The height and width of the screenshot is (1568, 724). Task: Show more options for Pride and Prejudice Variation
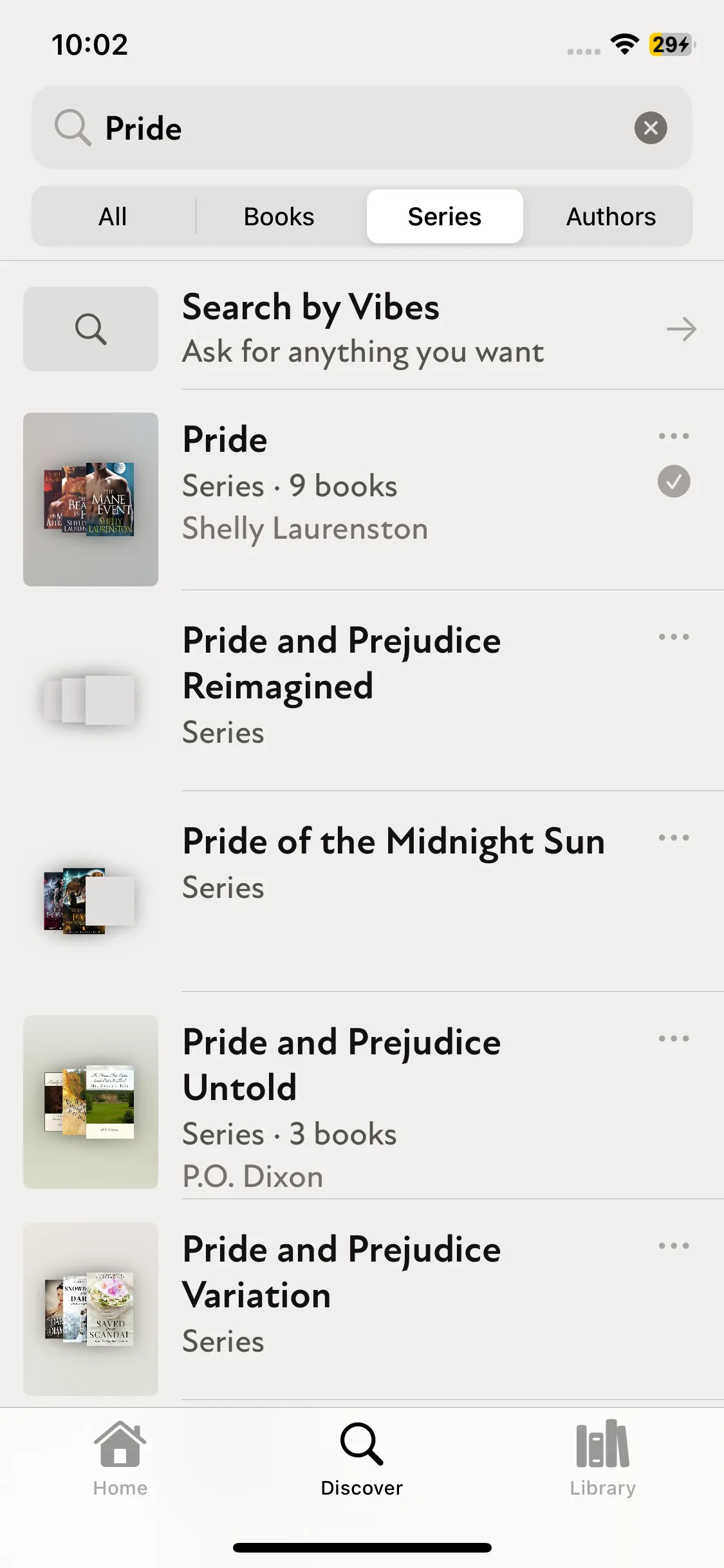tap(674, 1246)
